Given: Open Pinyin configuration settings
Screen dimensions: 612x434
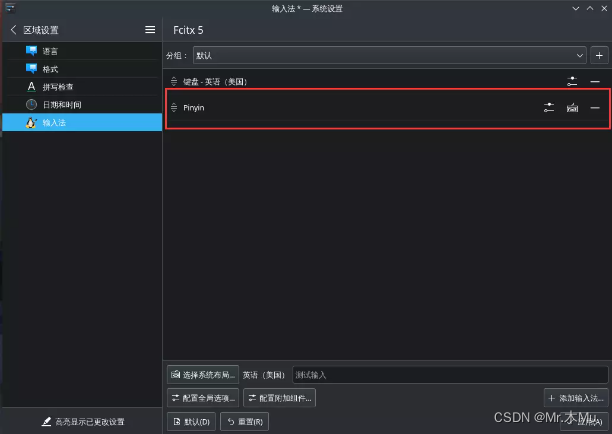Looking at the screenshot, I should pos(549,107).
